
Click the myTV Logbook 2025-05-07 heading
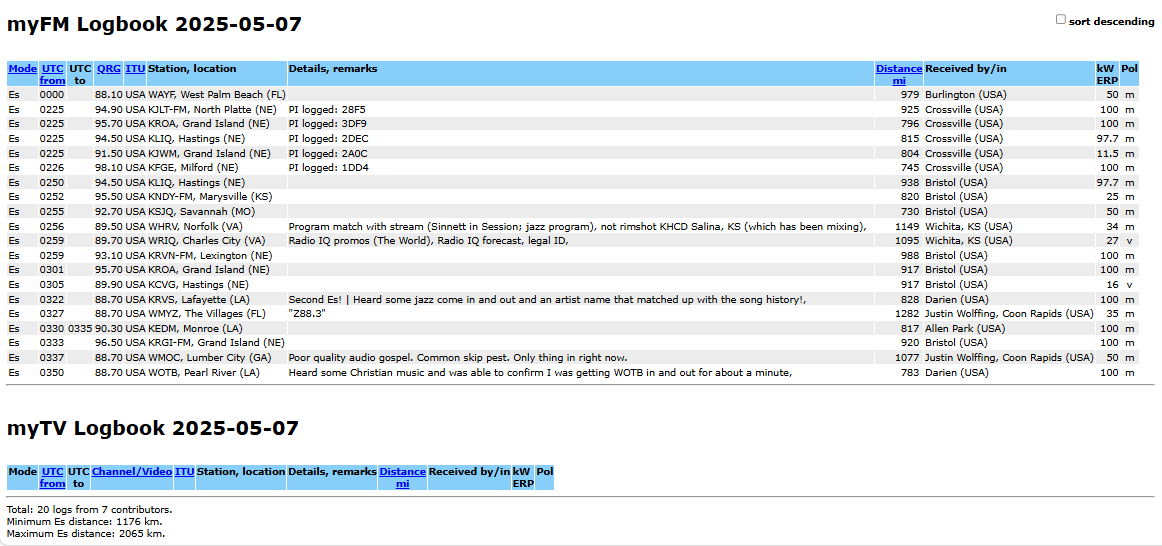point(153,428)
